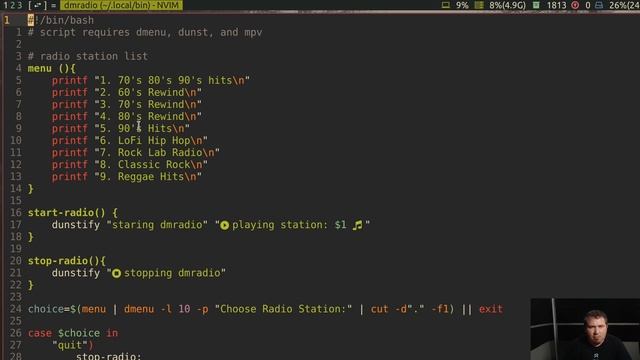Click the package box icon in status bar
640x360 pixels.
(536, 5)
